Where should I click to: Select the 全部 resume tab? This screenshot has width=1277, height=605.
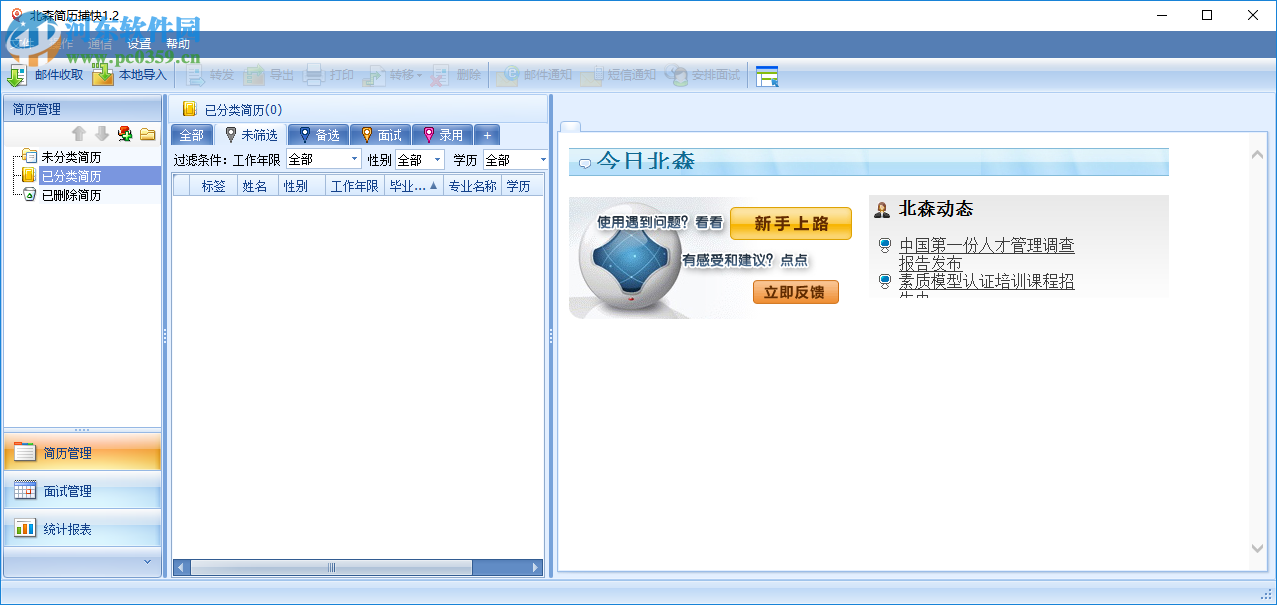pyautogui.click(x=191, y=135)
